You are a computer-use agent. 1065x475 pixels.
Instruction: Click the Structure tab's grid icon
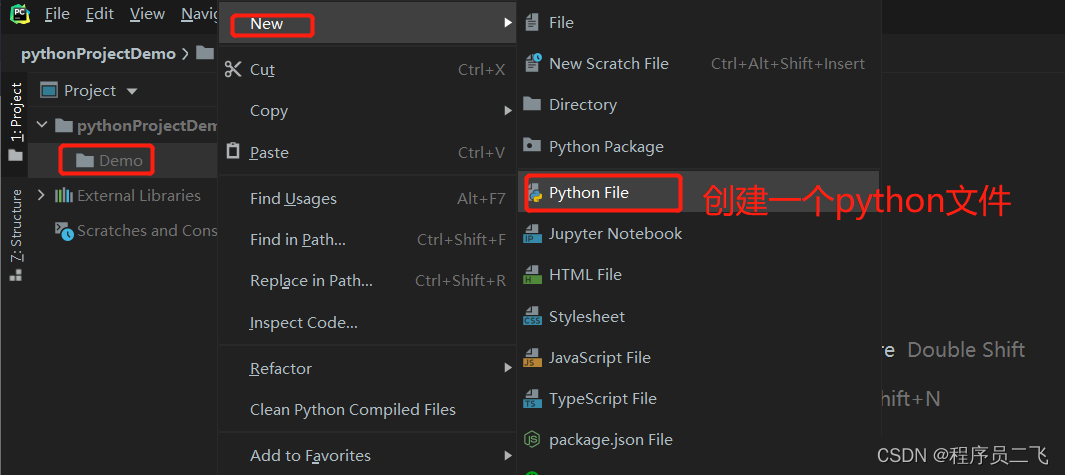[x=16, y=275]
